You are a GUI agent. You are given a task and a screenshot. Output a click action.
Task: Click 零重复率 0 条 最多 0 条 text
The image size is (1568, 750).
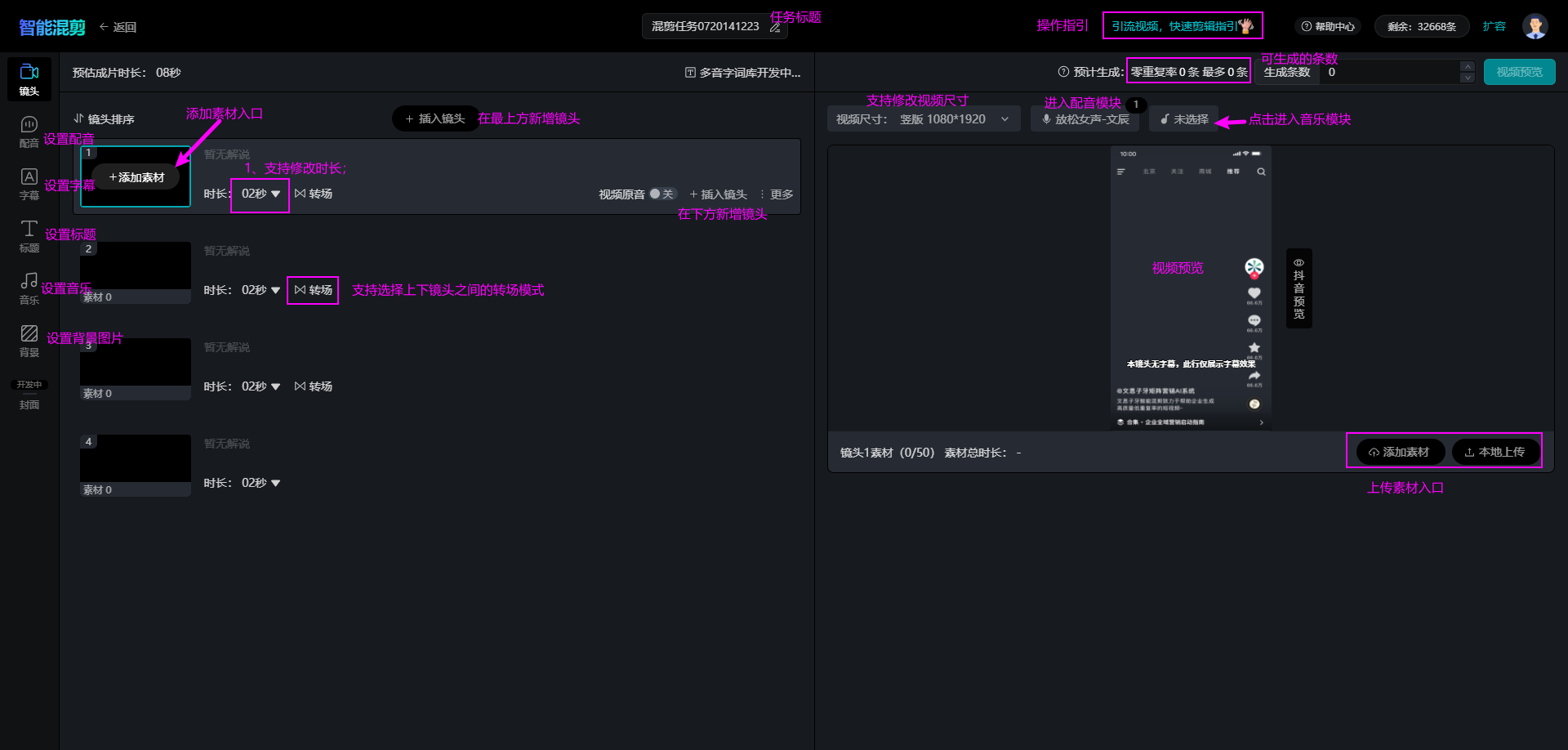(x=1189, y=72)
